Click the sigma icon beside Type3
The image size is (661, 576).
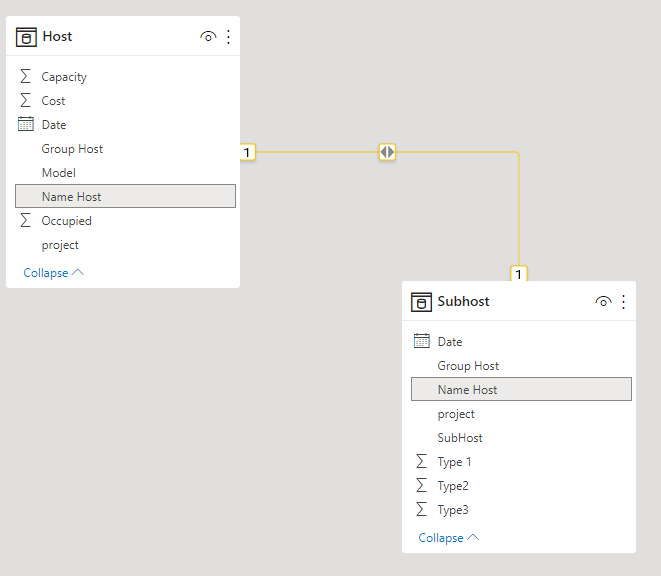pos(421,509)
